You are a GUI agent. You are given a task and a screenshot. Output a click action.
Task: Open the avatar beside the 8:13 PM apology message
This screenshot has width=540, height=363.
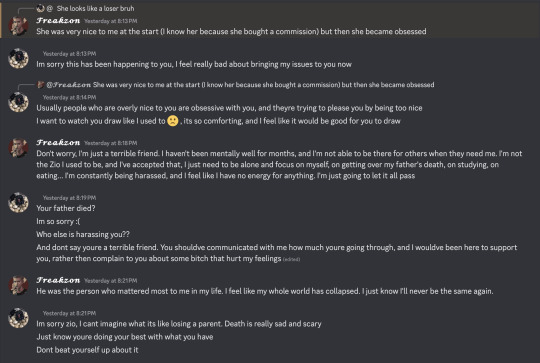18,59
